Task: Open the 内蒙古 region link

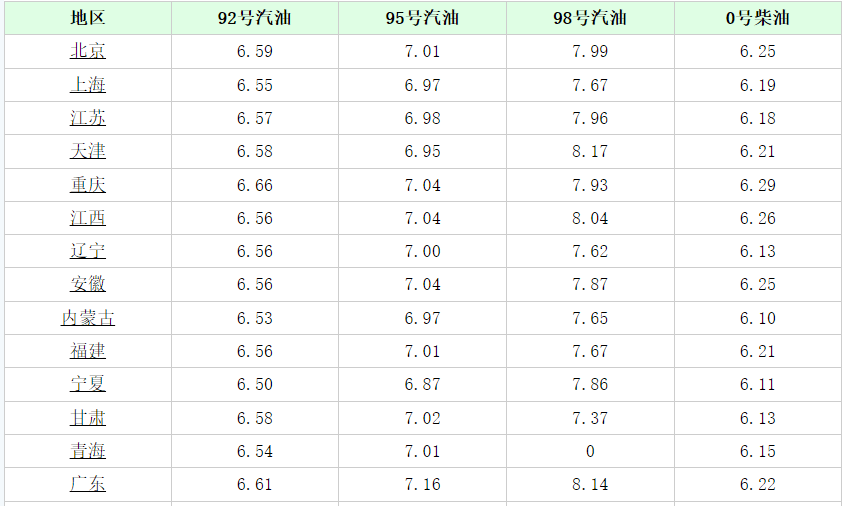Action: pyautogui.click(x=88, y=318)
